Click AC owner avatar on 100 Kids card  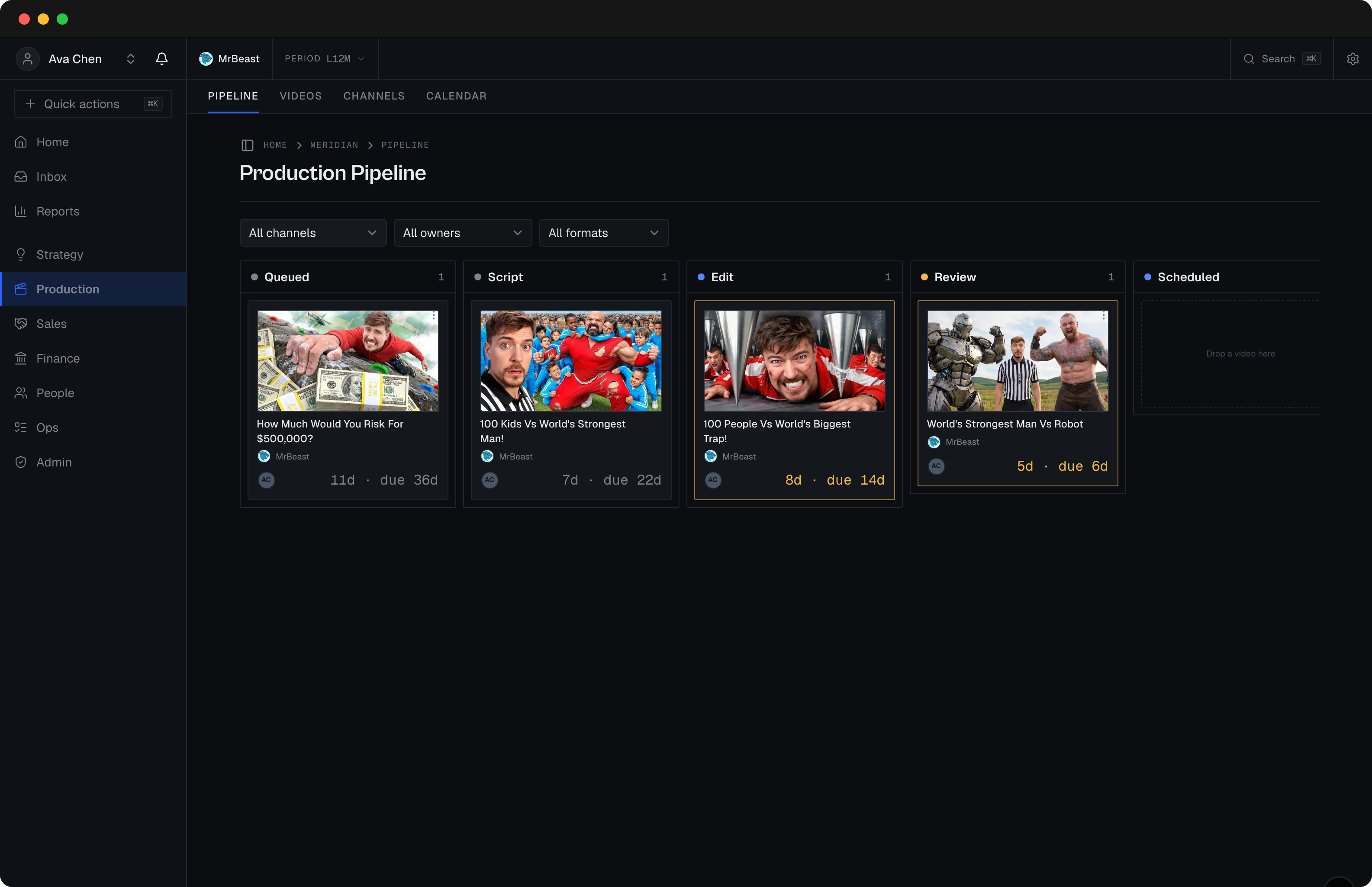point(490,480)
